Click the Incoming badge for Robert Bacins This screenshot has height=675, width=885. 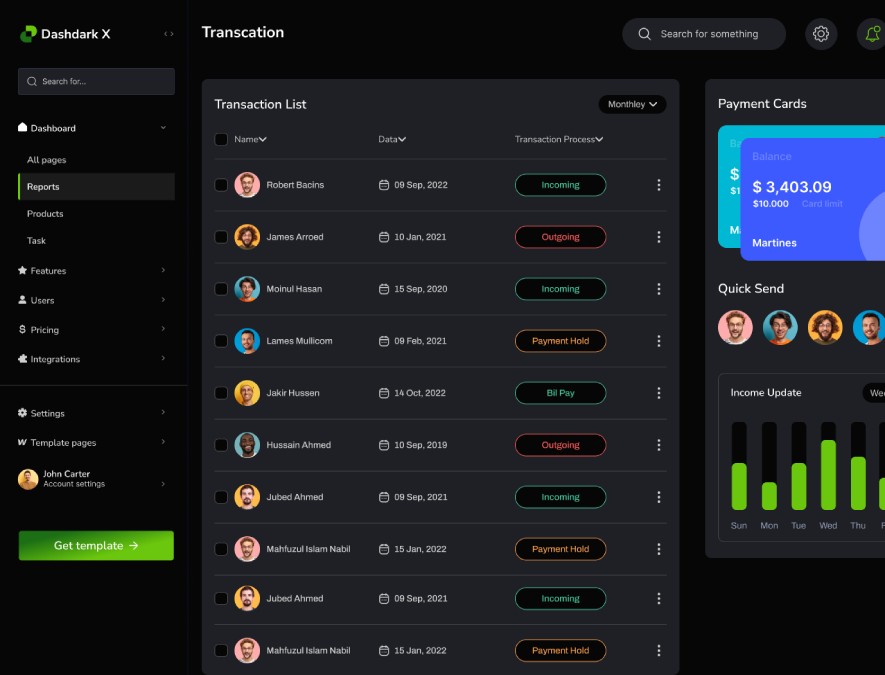560,185
